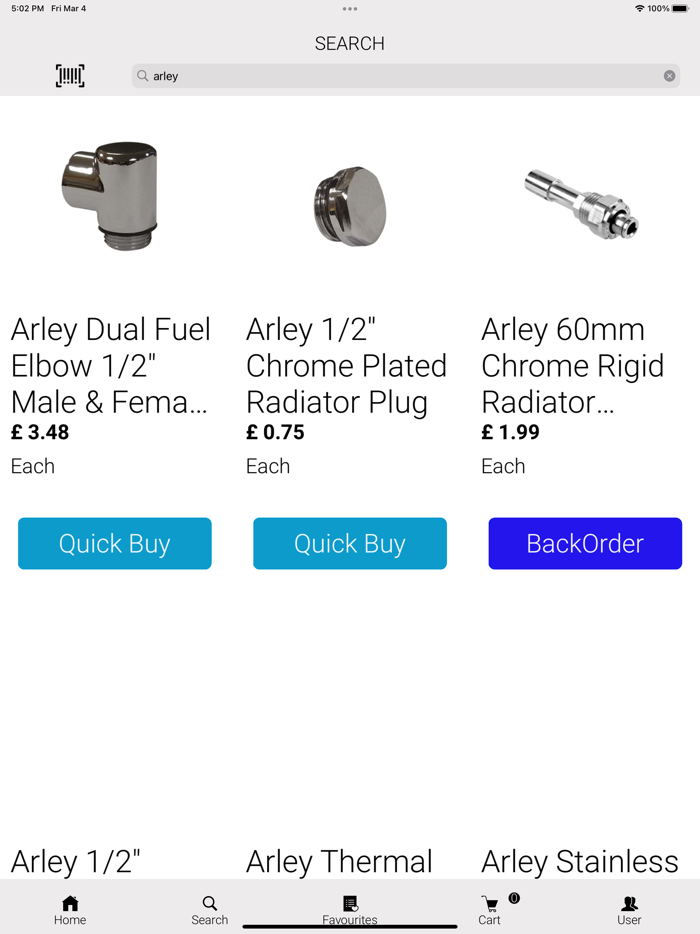700x934 pixels.
Task: Open the barcode scanner icon
Action: pyautogui.click(x=70, y=76)
